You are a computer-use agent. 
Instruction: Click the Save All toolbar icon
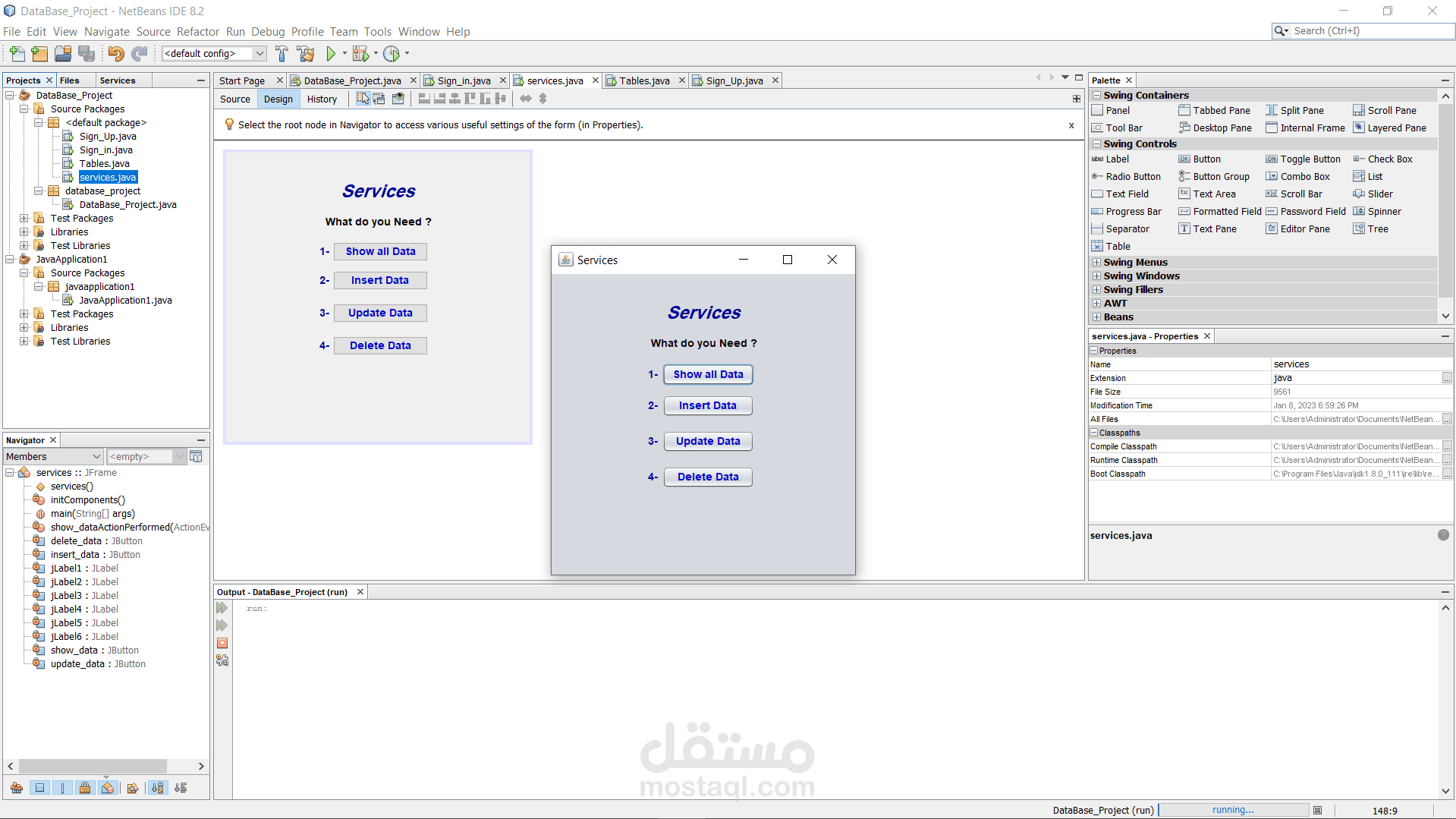click(x=86, y=53)
